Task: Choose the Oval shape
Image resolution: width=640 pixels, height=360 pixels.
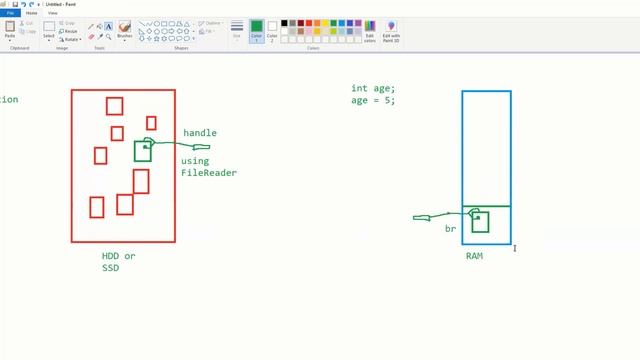Action: coord(156,24)
